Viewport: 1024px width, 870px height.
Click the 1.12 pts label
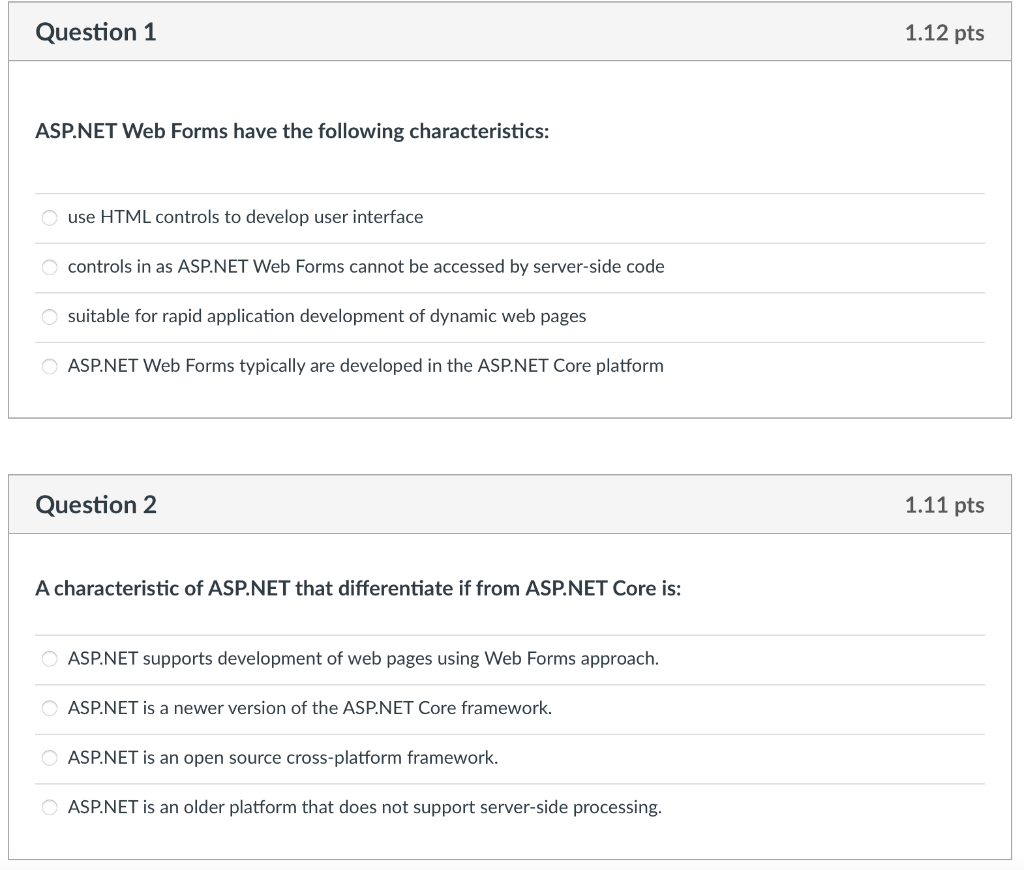tap(944, 32)
